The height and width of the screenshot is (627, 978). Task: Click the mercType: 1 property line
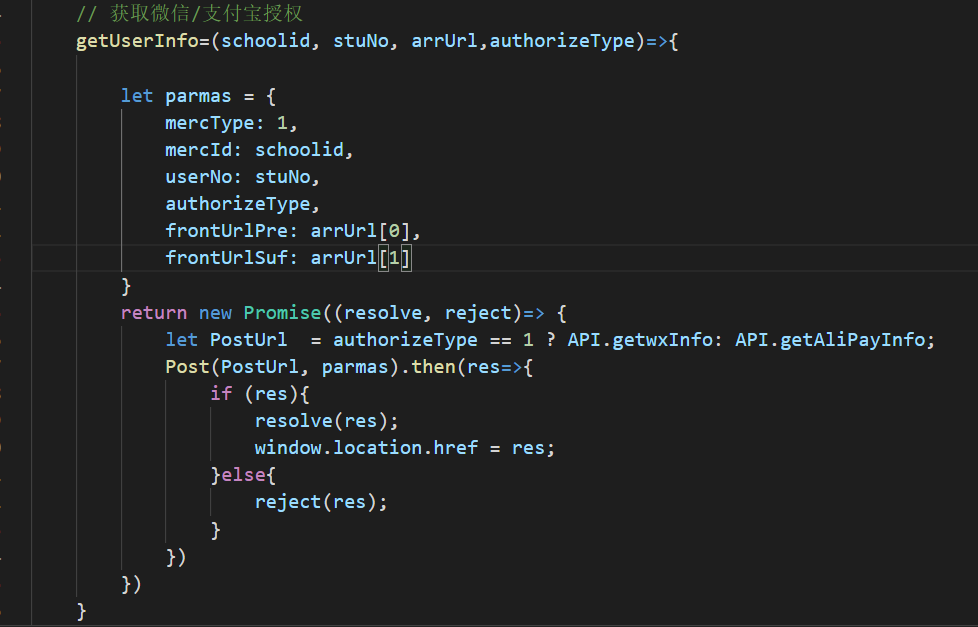(231, 123)
